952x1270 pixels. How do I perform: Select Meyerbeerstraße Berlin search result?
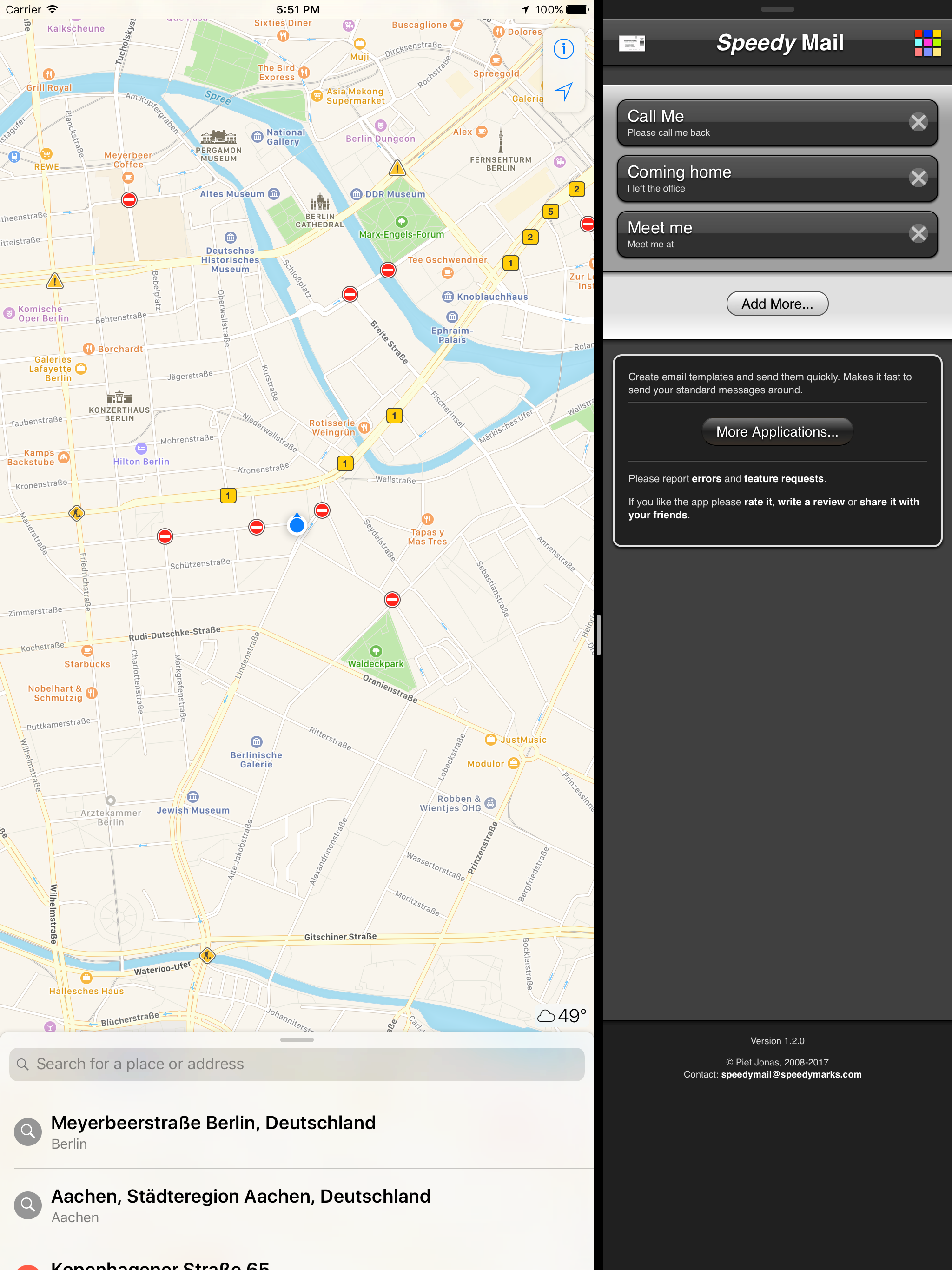click(x=297, y=1131)
